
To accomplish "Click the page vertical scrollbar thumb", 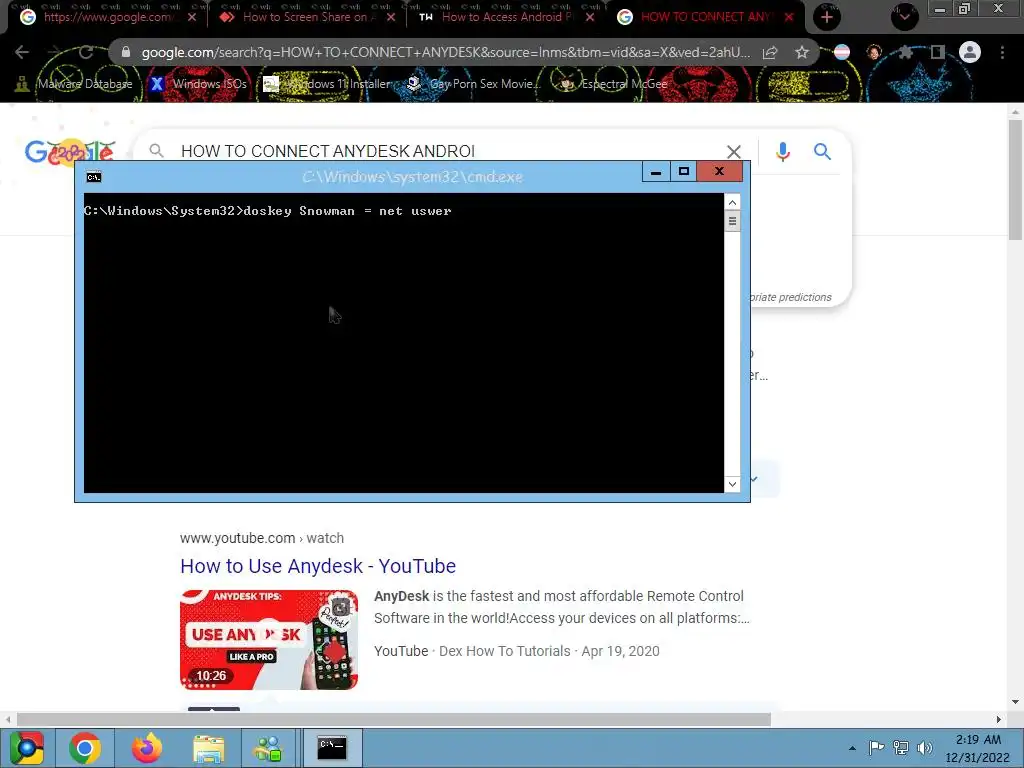I will [1015, 180].
